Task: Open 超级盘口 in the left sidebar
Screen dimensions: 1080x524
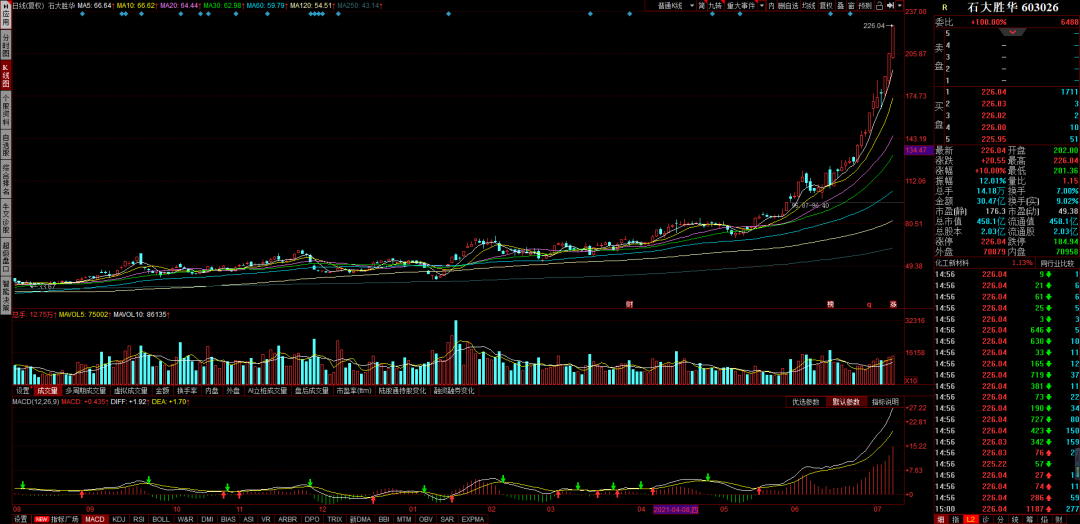Action: (6, 256)
